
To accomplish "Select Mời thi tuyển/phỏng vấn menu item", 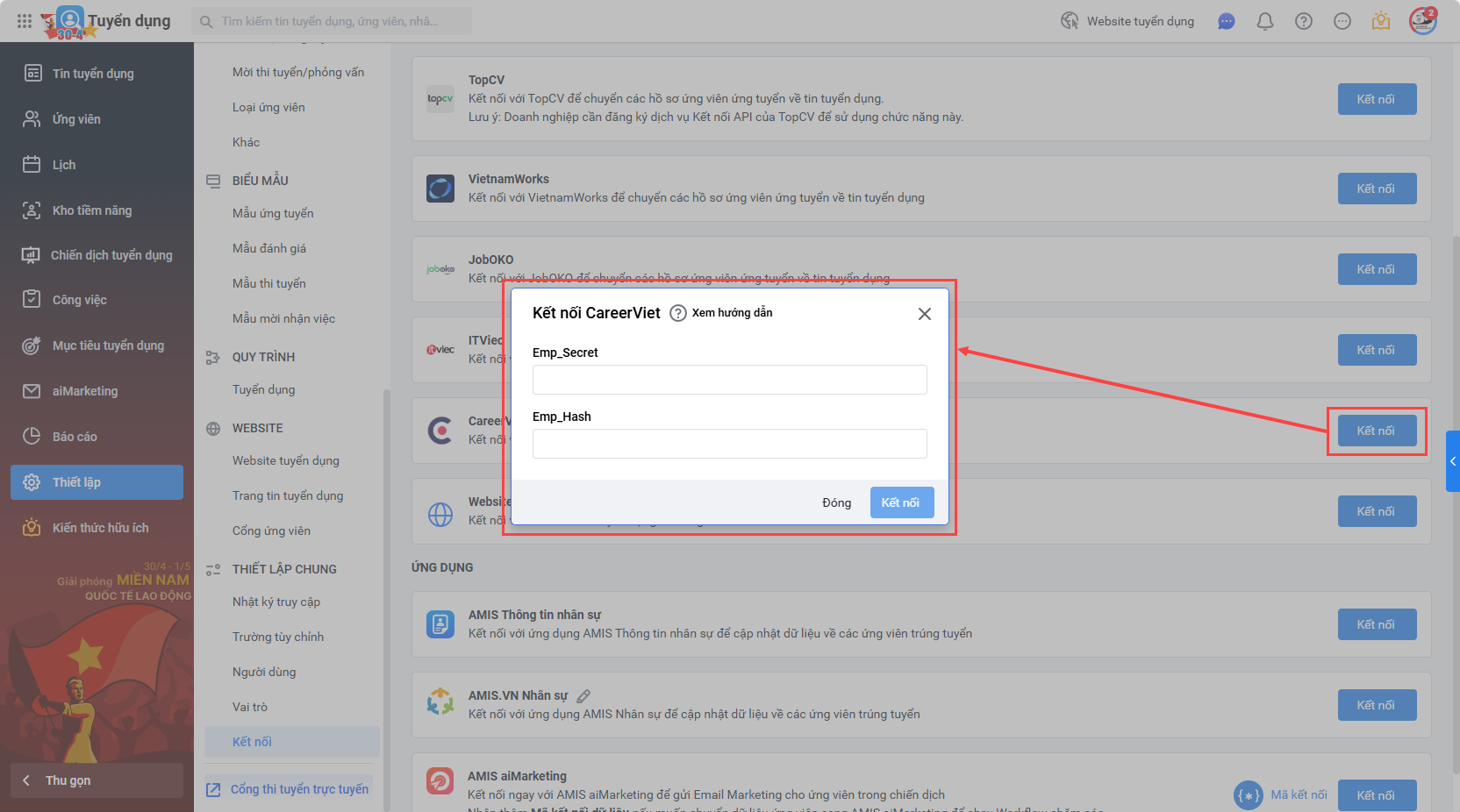I will click(x=298, y=72).
